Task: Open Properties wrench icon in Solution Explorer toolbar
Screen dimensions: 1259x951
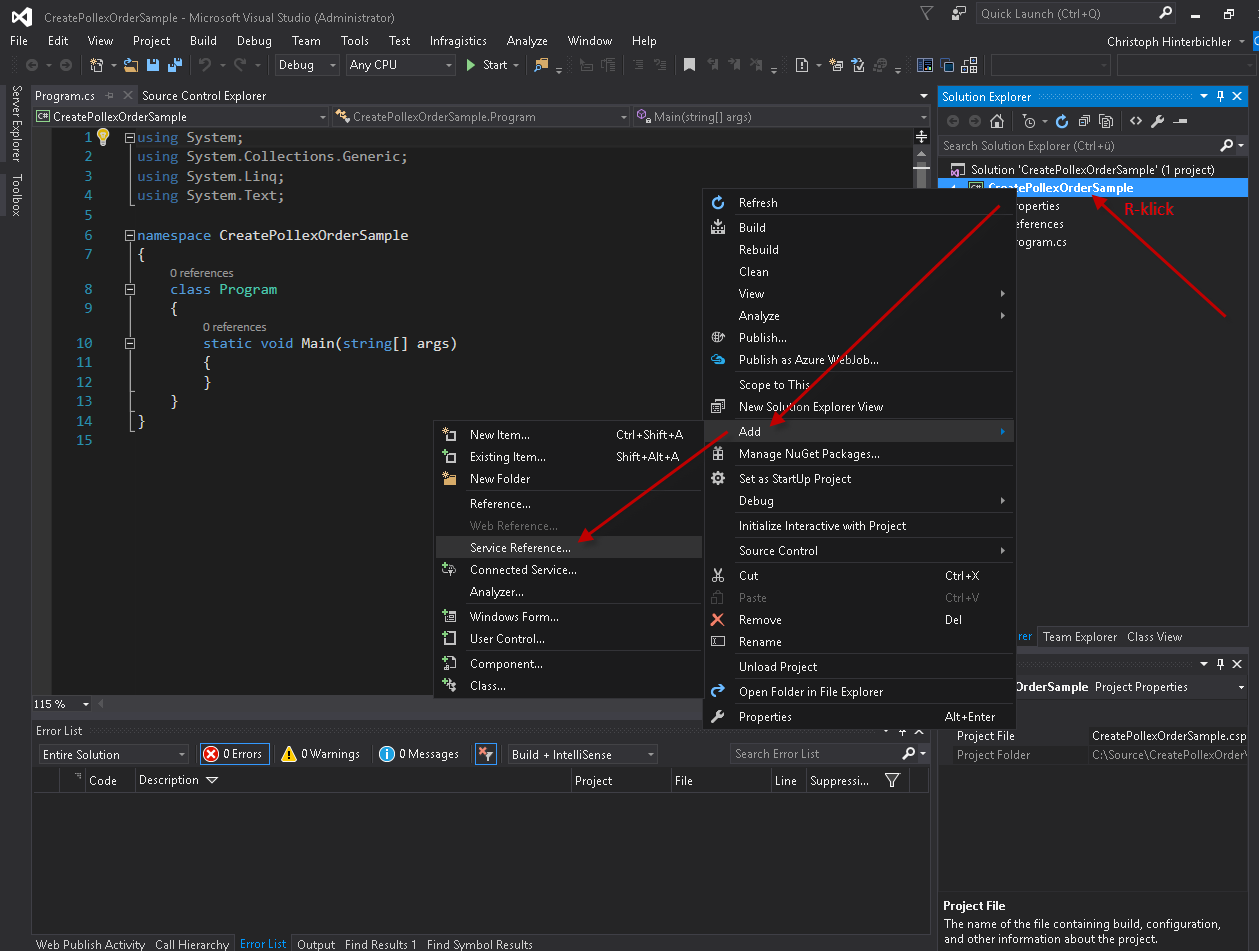Action: pos(1157,121)
